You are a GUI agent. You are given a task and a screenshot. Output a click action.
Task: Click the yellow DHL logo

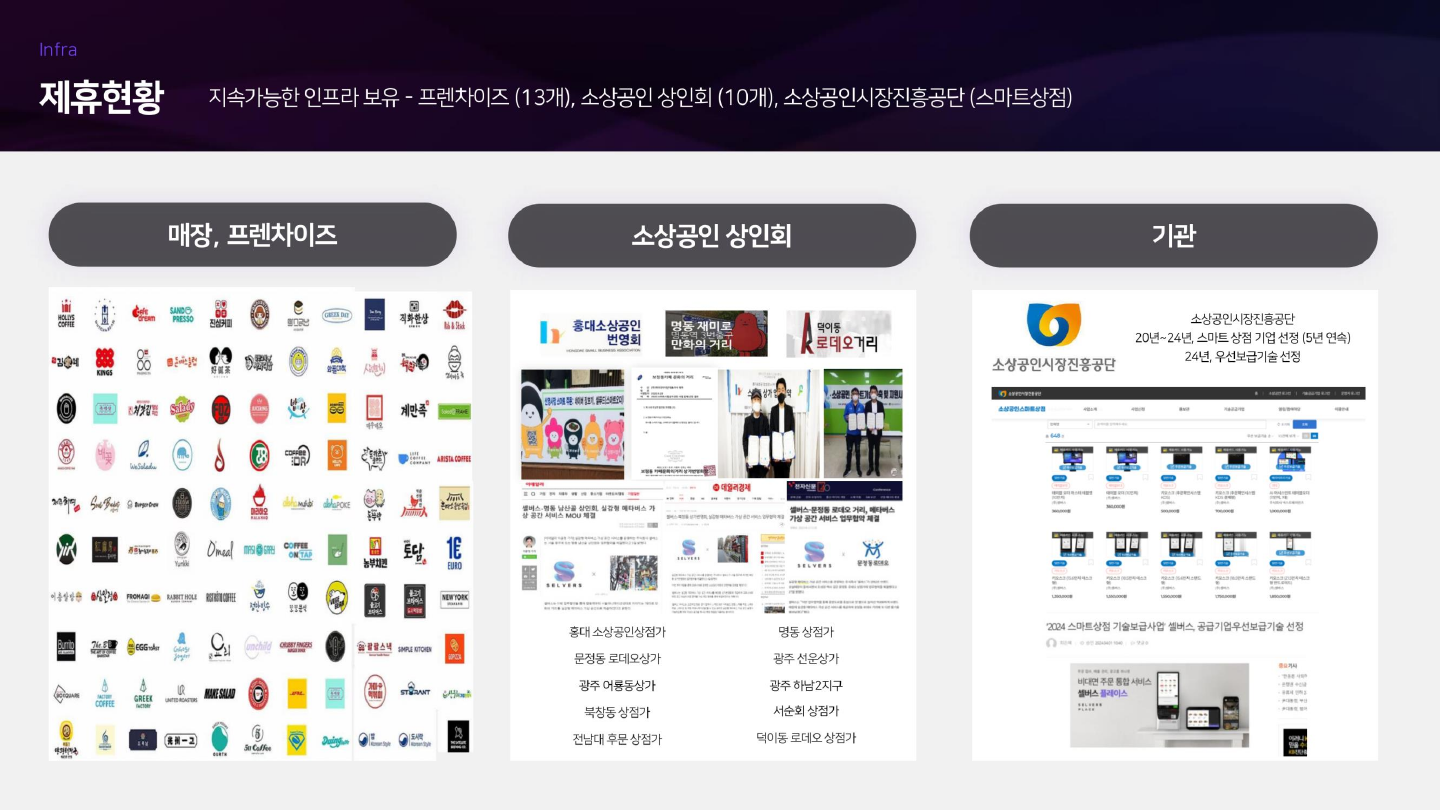coord(297,692)
